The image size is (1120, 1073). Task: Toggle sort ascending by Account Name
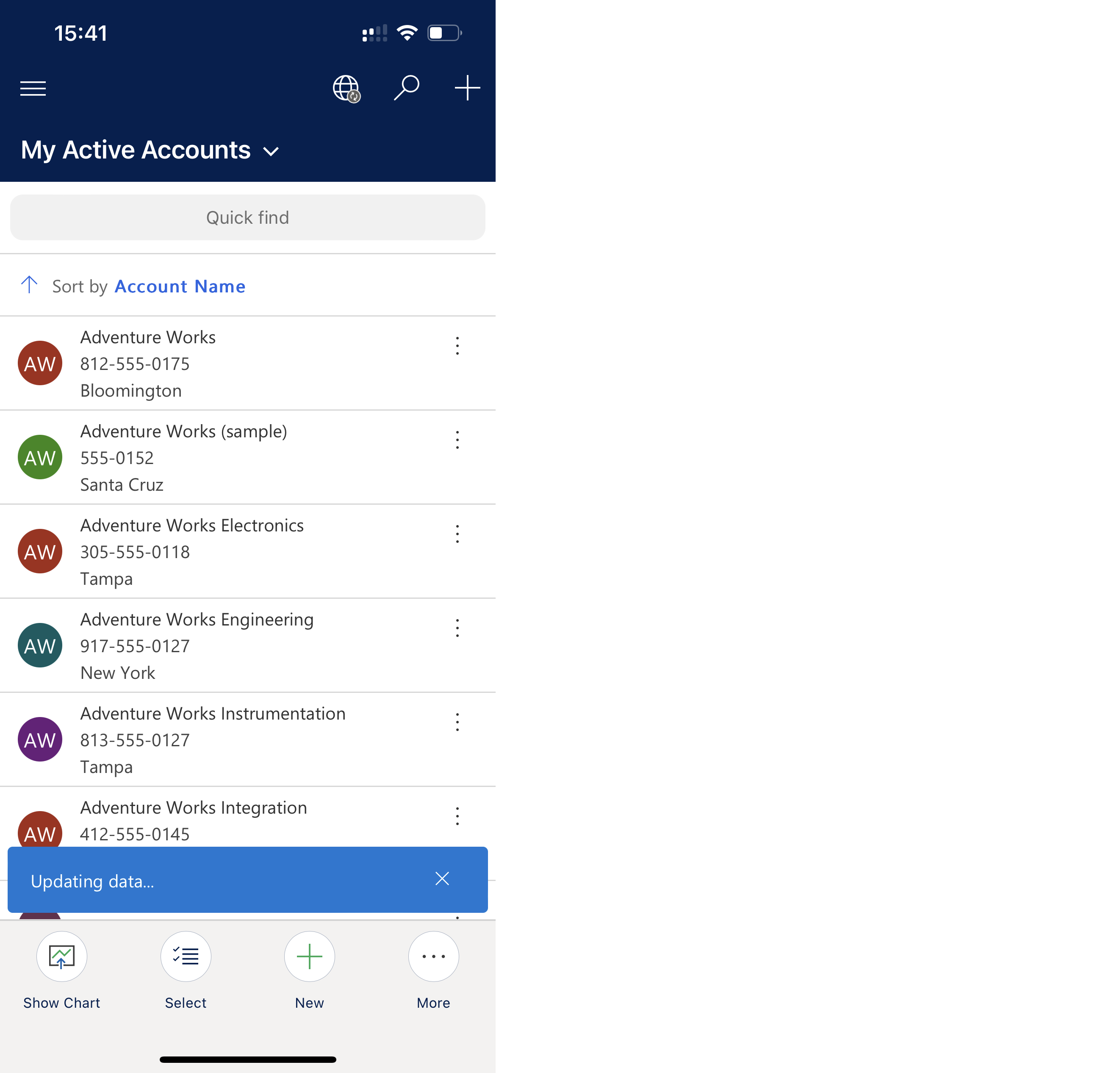(28, 286)
